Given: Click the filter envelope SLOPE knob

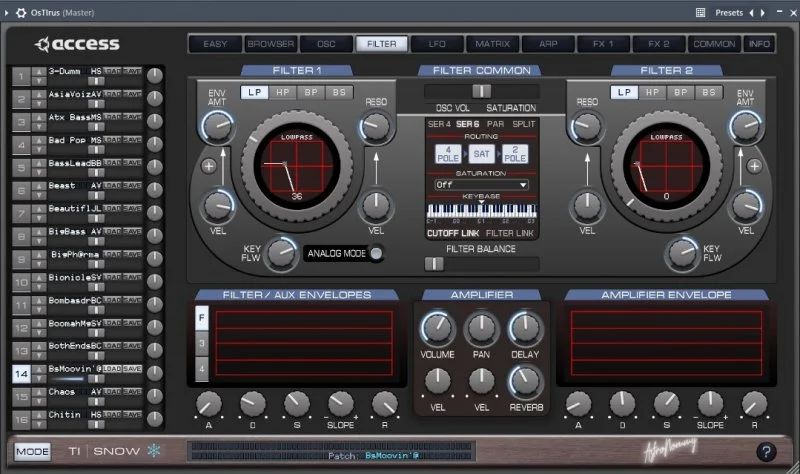Looking at the screenshot, I should point(340,405).
